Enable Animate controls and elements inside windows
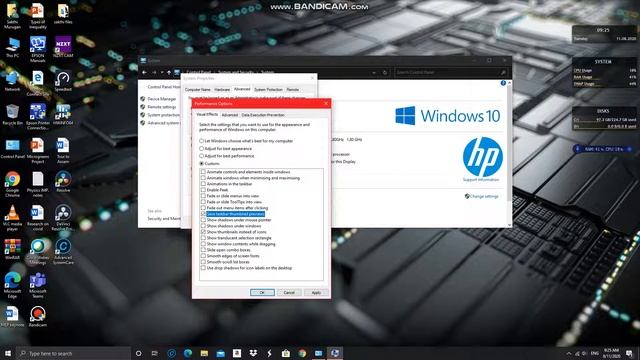The image size is (640, 360). 203,172
